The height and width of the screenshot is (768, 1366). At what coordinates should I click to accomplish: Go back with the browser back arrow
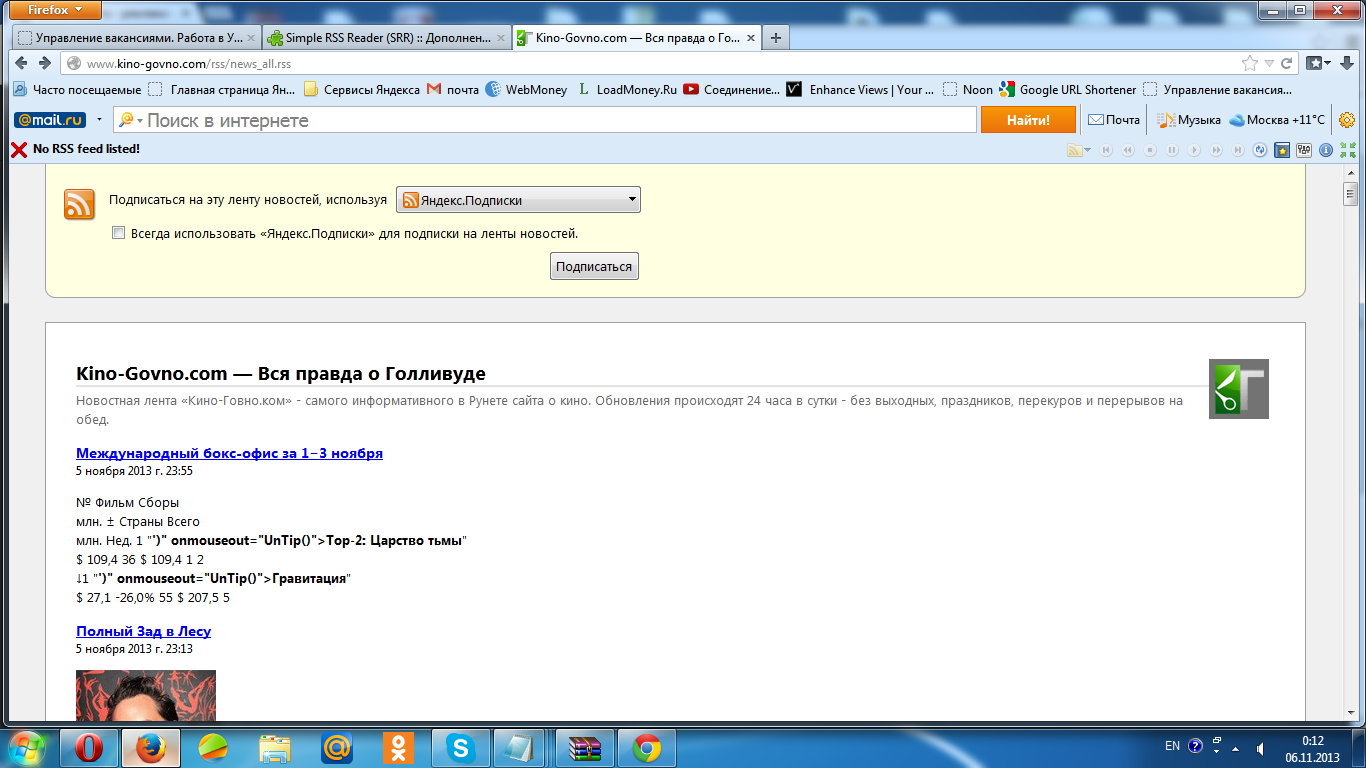20,63
